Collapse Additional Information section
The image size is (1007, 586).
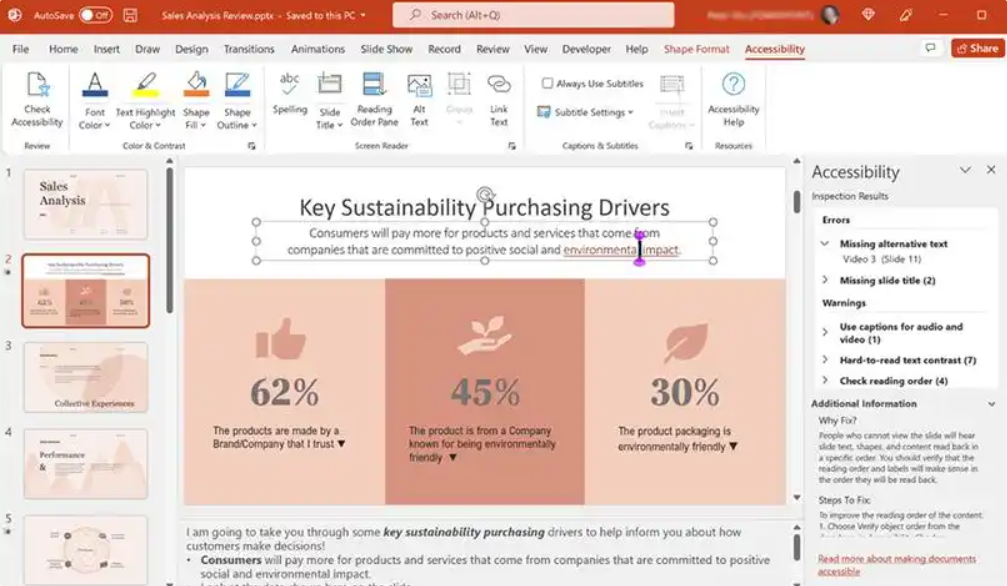[992, 404]
